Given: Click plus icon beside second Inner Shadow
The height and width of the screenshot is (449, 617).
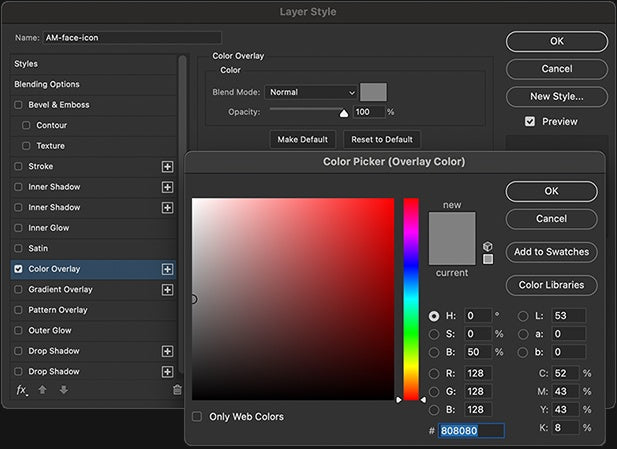Looking at the screenshot, I should click(x=167, y=207).
